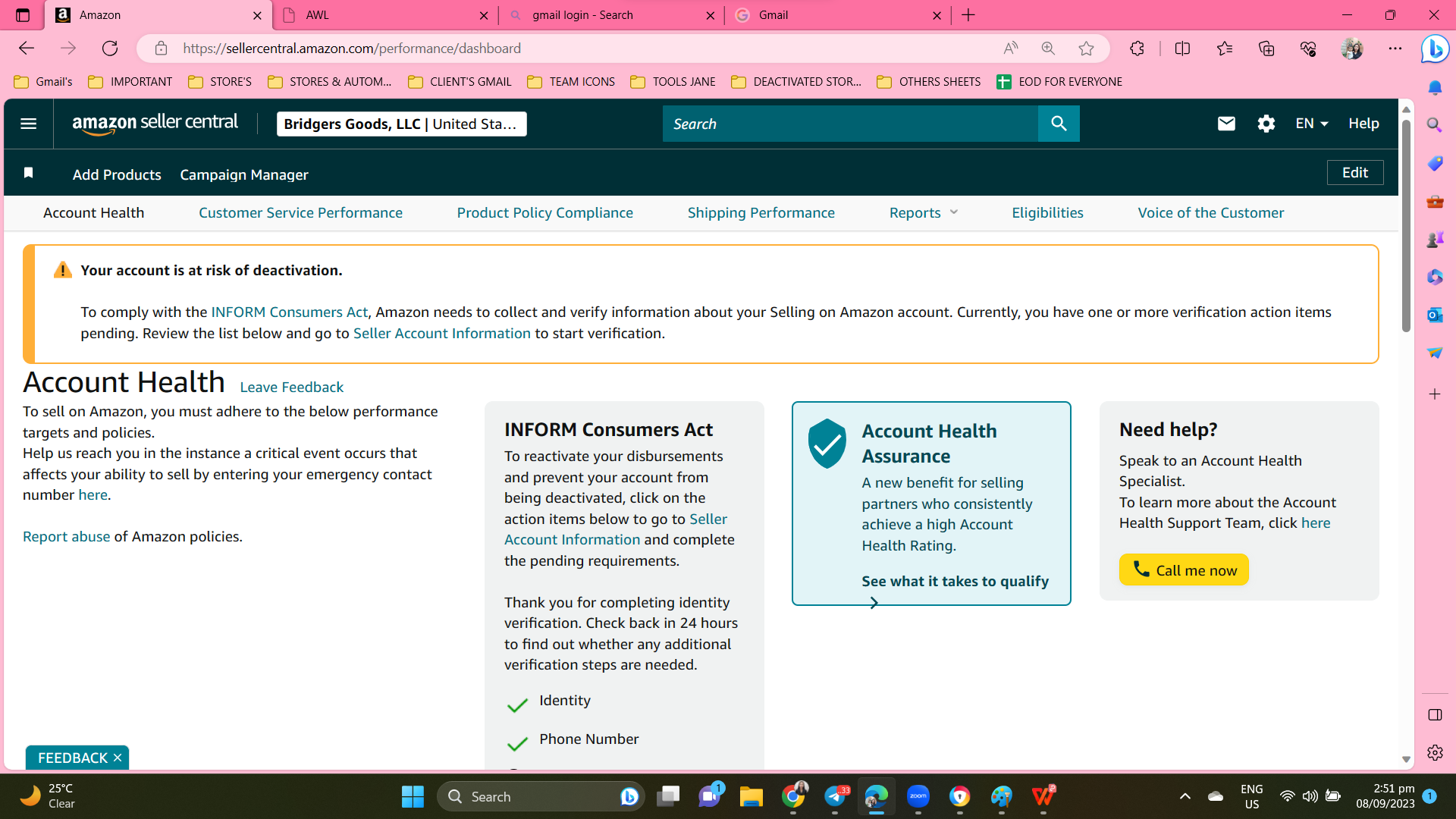Click Add Products in the navy bar
Viewport: 1456px width, 819px height.
[x=117, y=174]
